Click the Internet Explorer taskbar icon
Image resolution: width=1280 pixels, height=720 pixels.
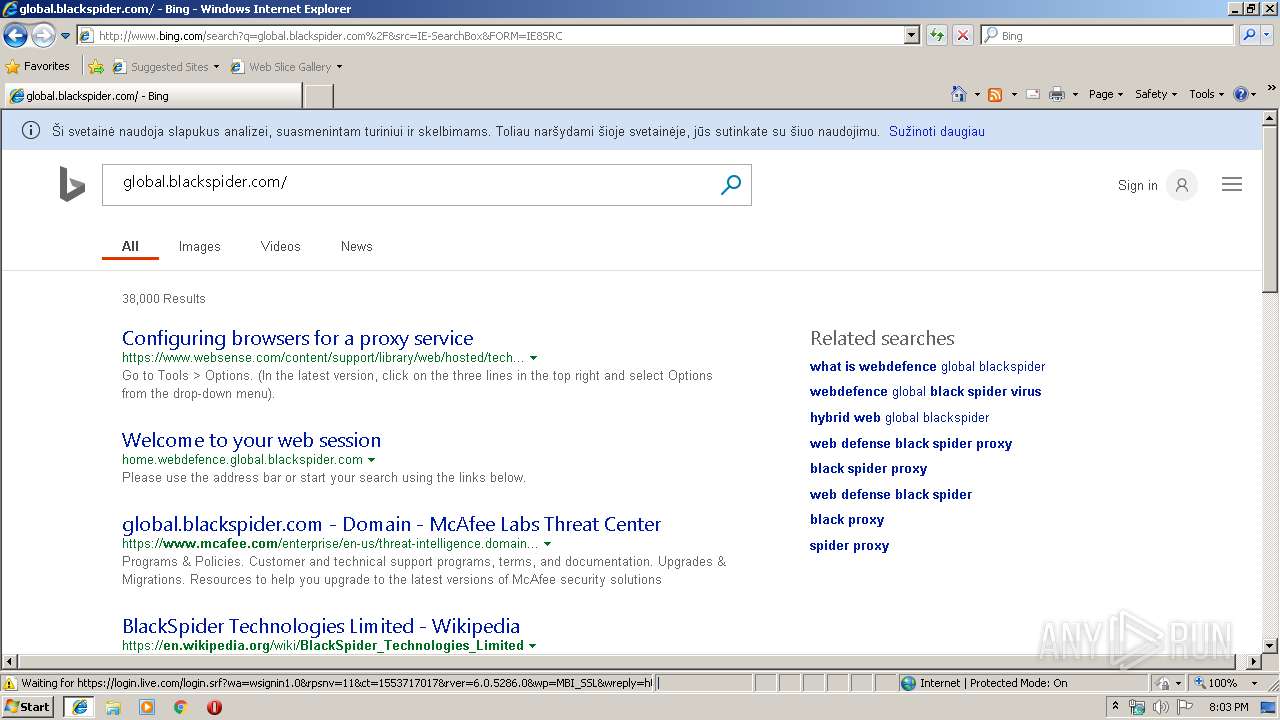(79, 707)
